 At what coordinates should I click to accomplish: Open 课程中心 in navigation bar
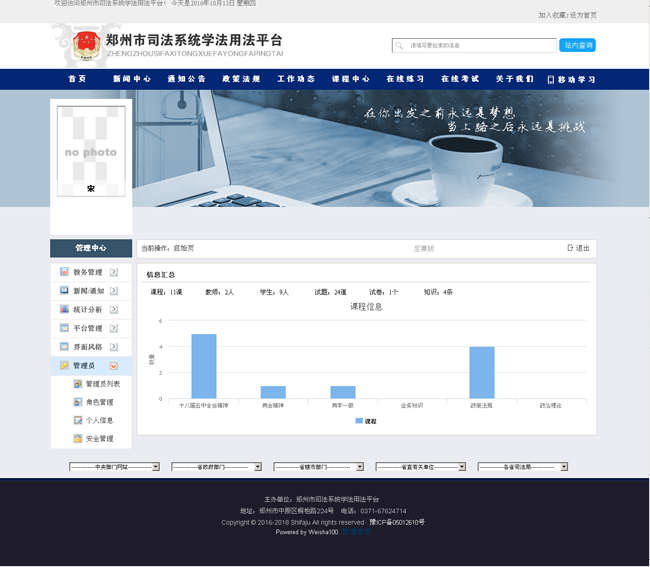click(x=351, y=79)
